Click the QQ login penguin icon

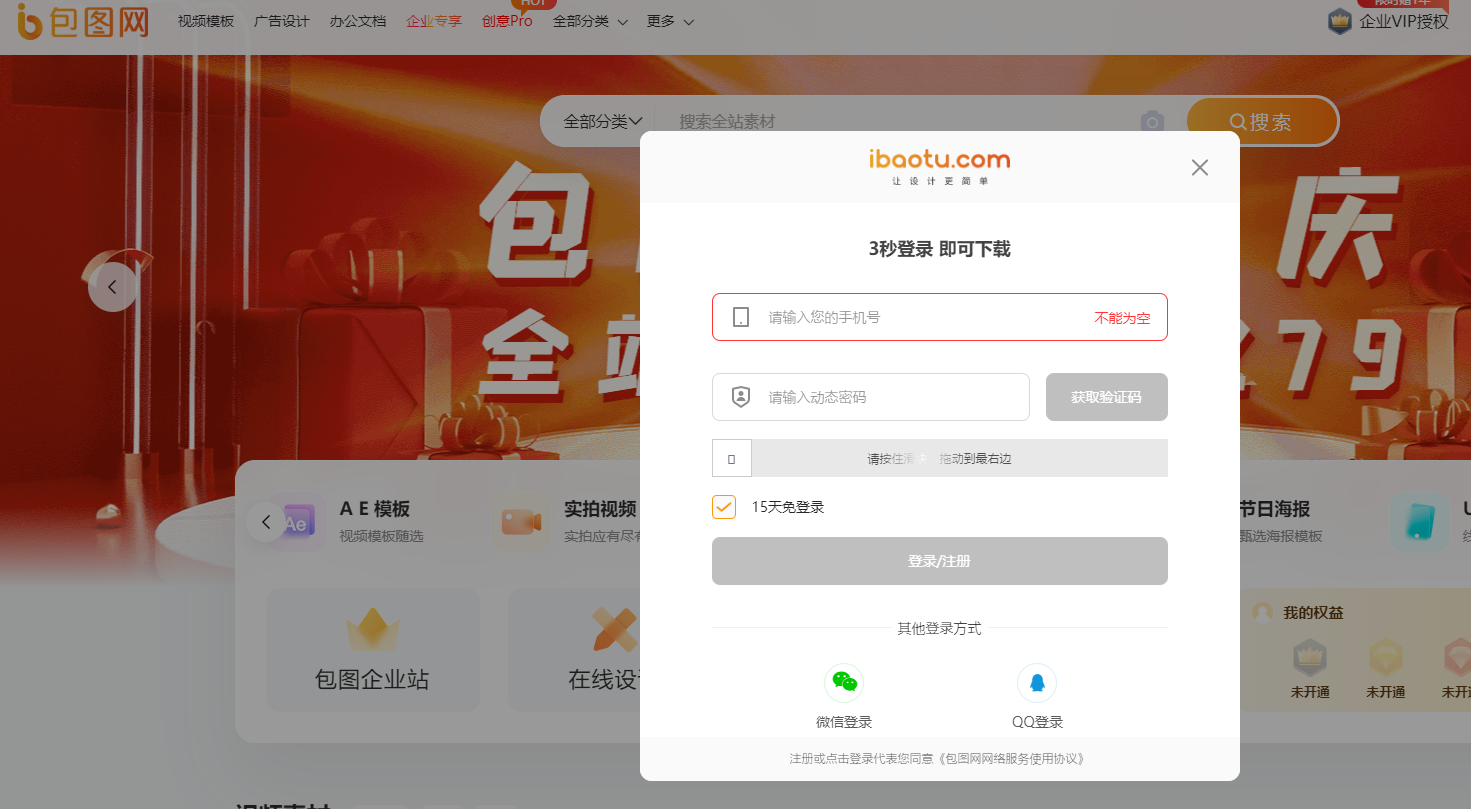(1037, 683)
